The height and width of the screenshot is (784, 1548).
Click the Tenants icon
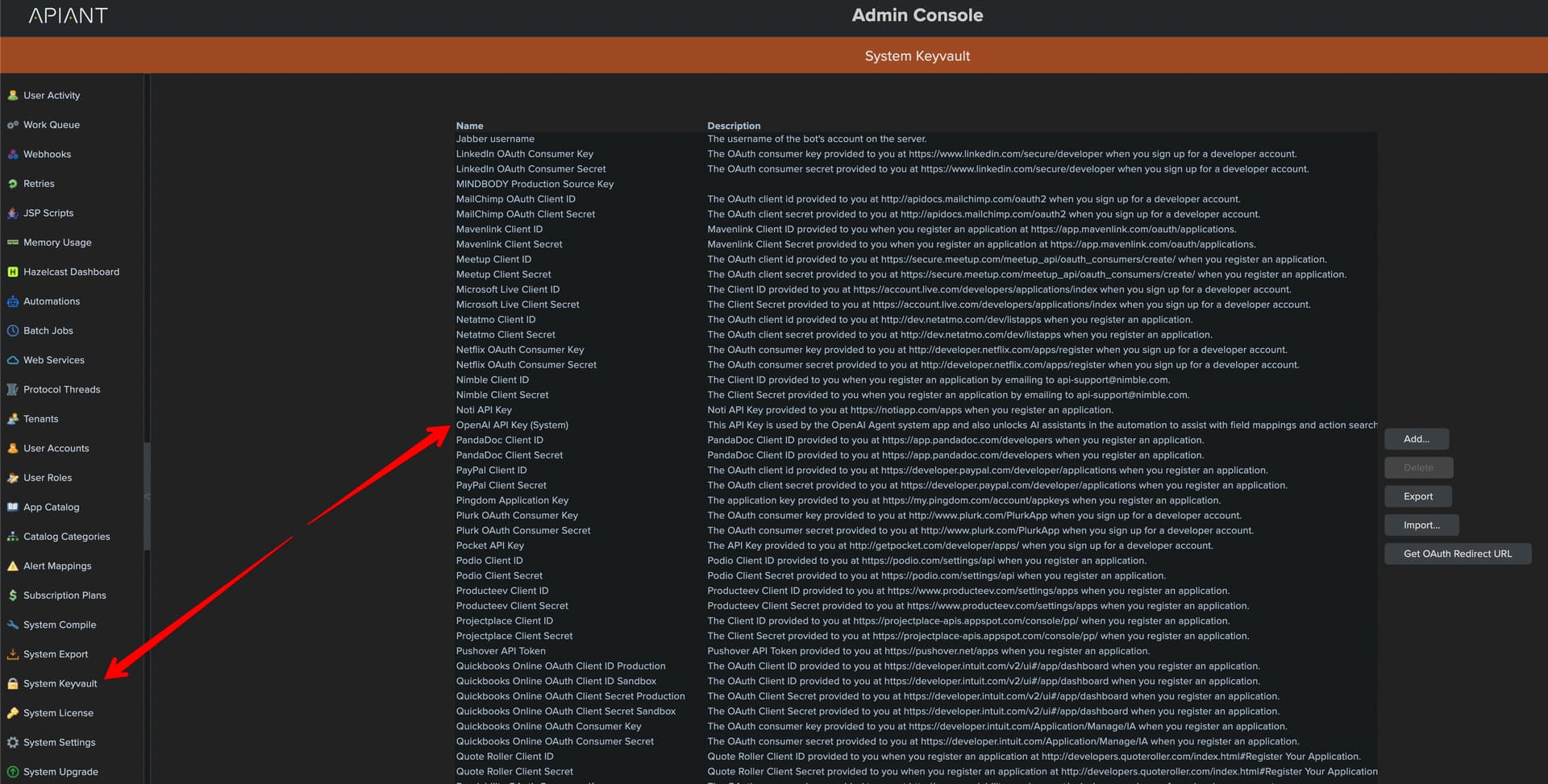click(x=13, y=419)
